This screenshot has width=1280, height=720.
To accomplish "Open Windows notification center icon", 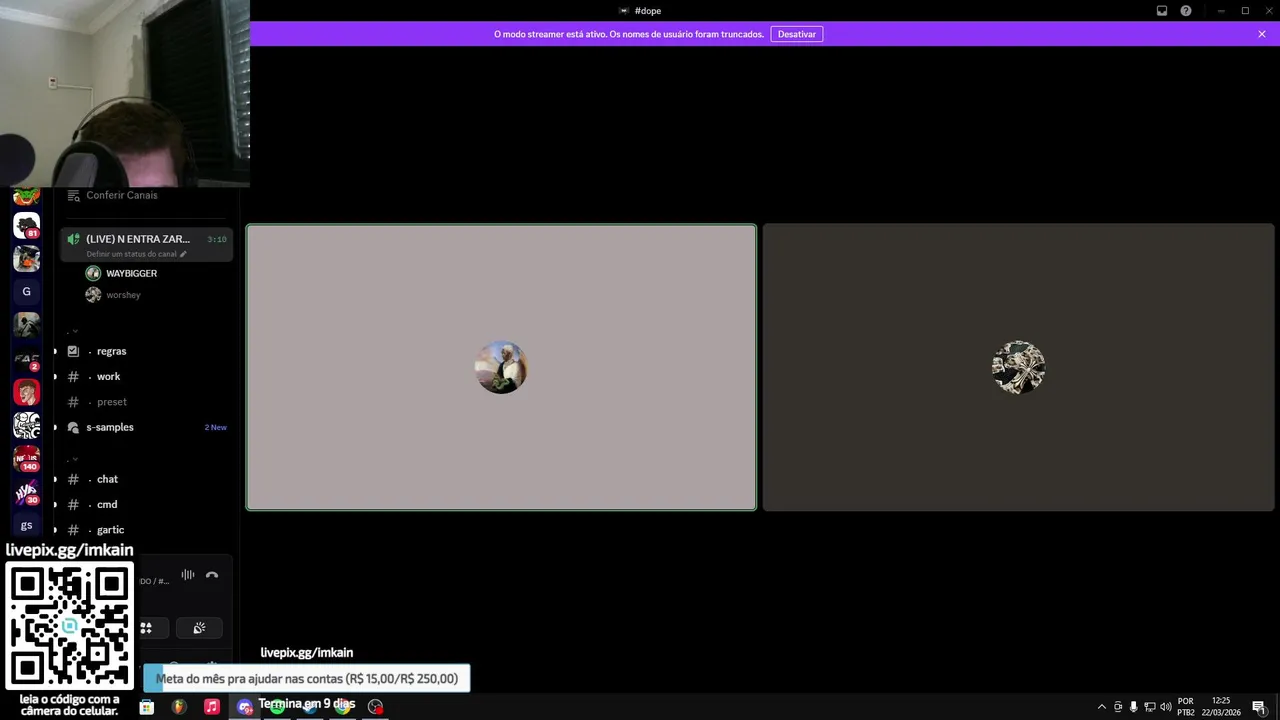I will pos(1259,707).
